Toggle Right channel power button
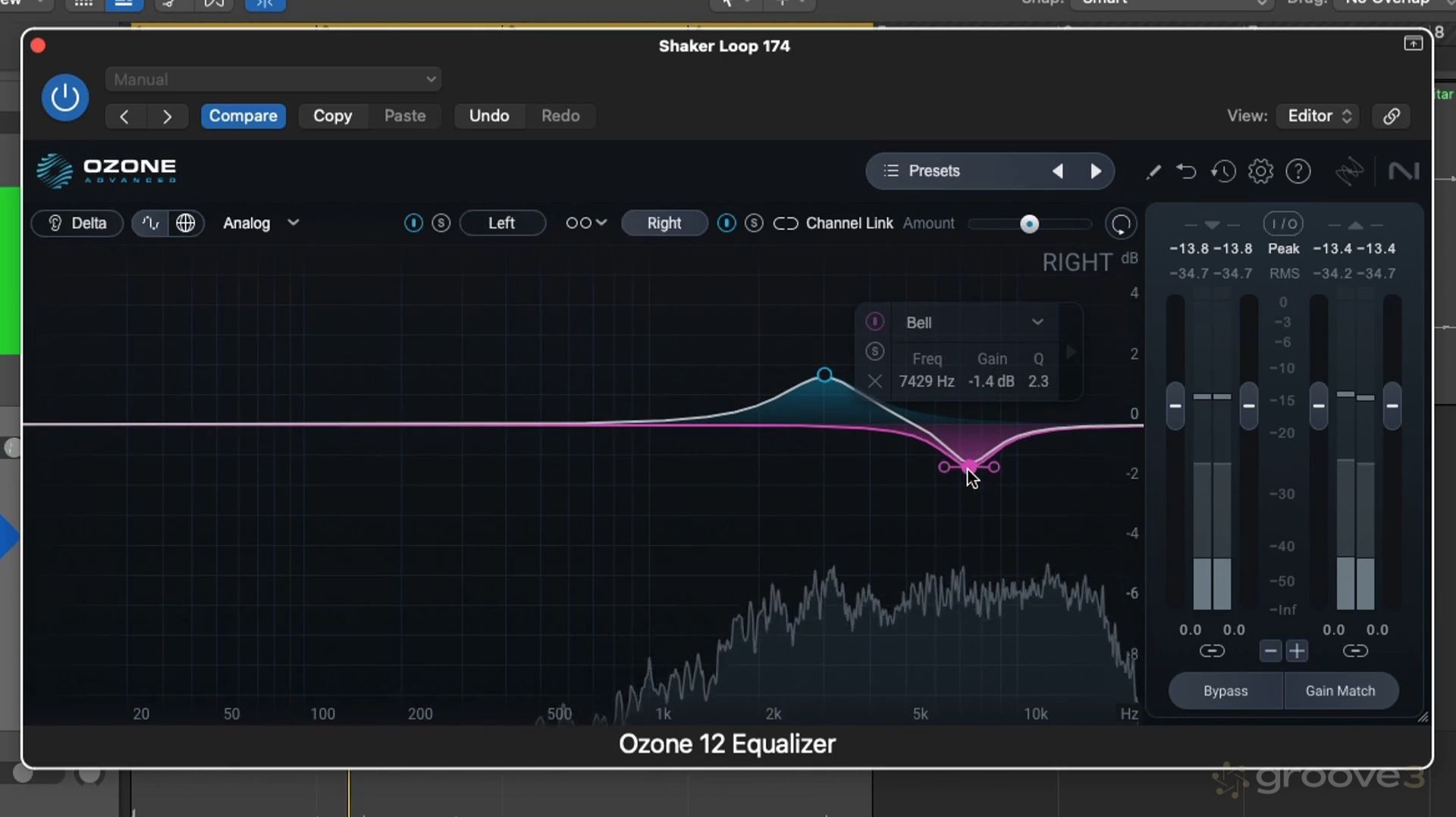This screenshot has width=1456, height=817. [726, 224]
